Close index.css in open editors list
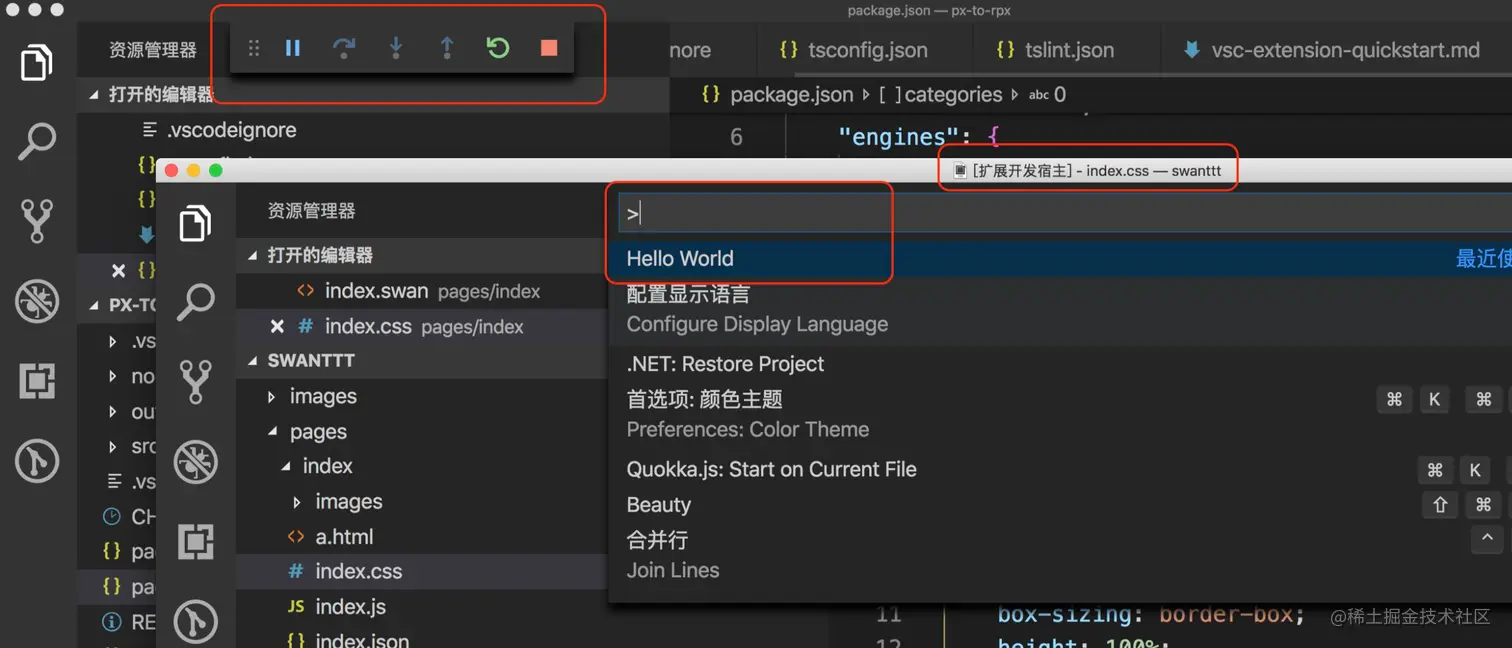1512x648 pixels. click(x=277, y=327)
